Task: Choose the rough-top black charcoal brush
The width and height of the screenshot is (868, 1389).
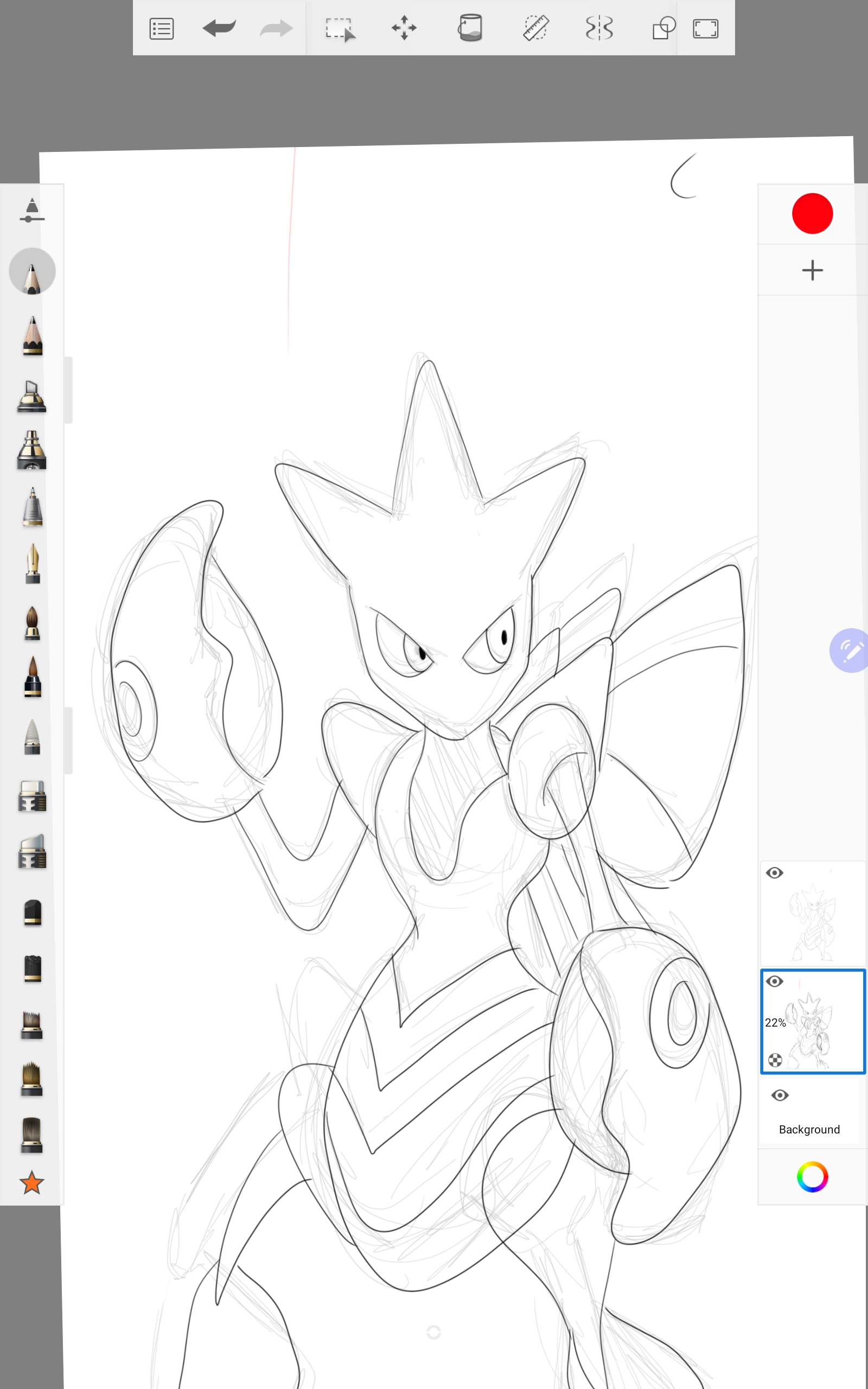Action: (x=33, y=969)
